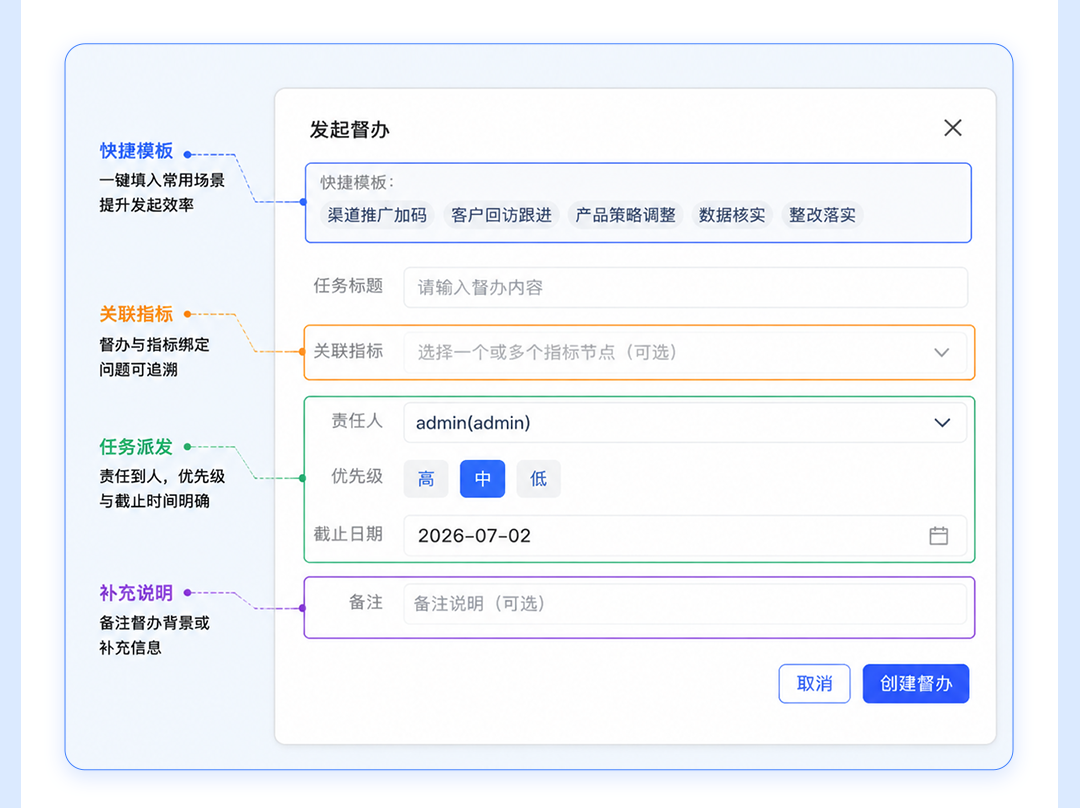Choose the 产品策略调整 template chip

(625, 215)
